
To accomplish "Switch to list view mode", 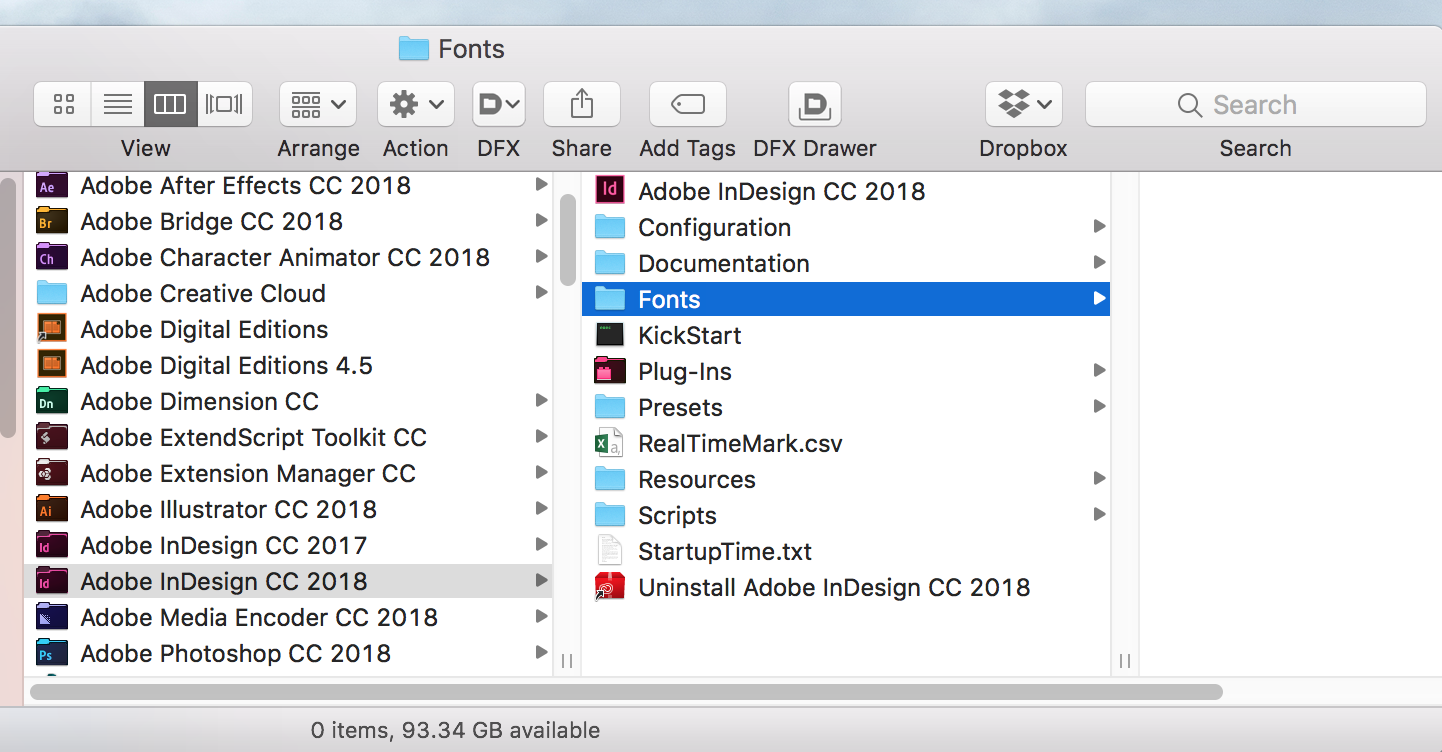I will click(118, 104).
